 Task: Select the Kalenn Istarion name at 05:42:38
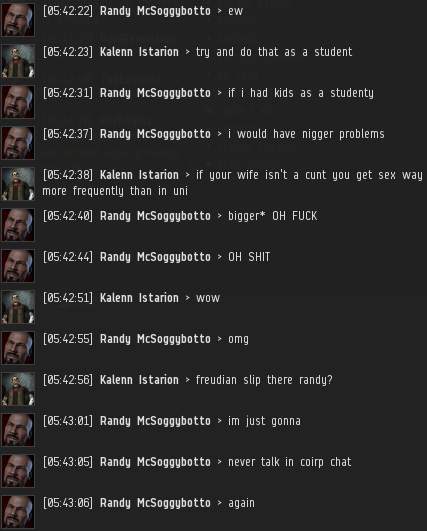[x=139, y=175]
